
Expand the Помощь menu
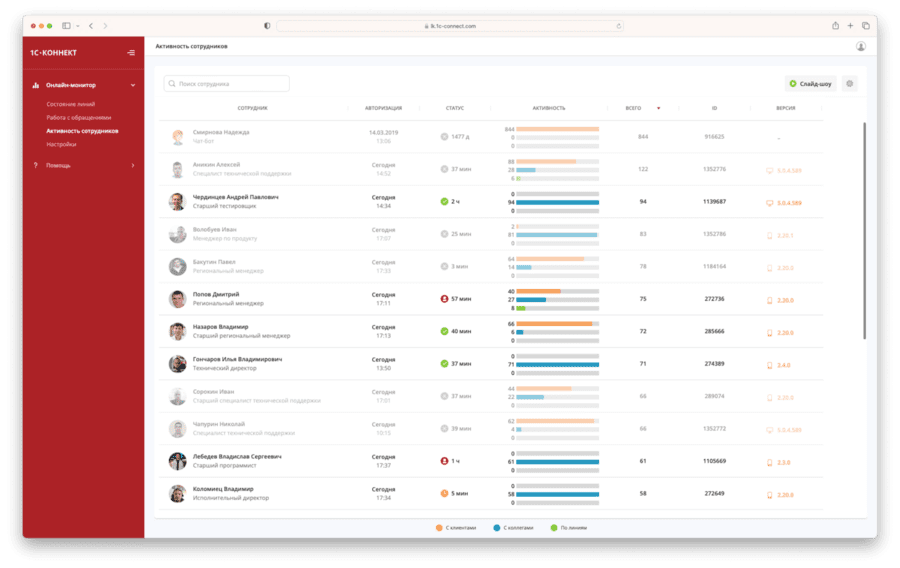(133, 166)
